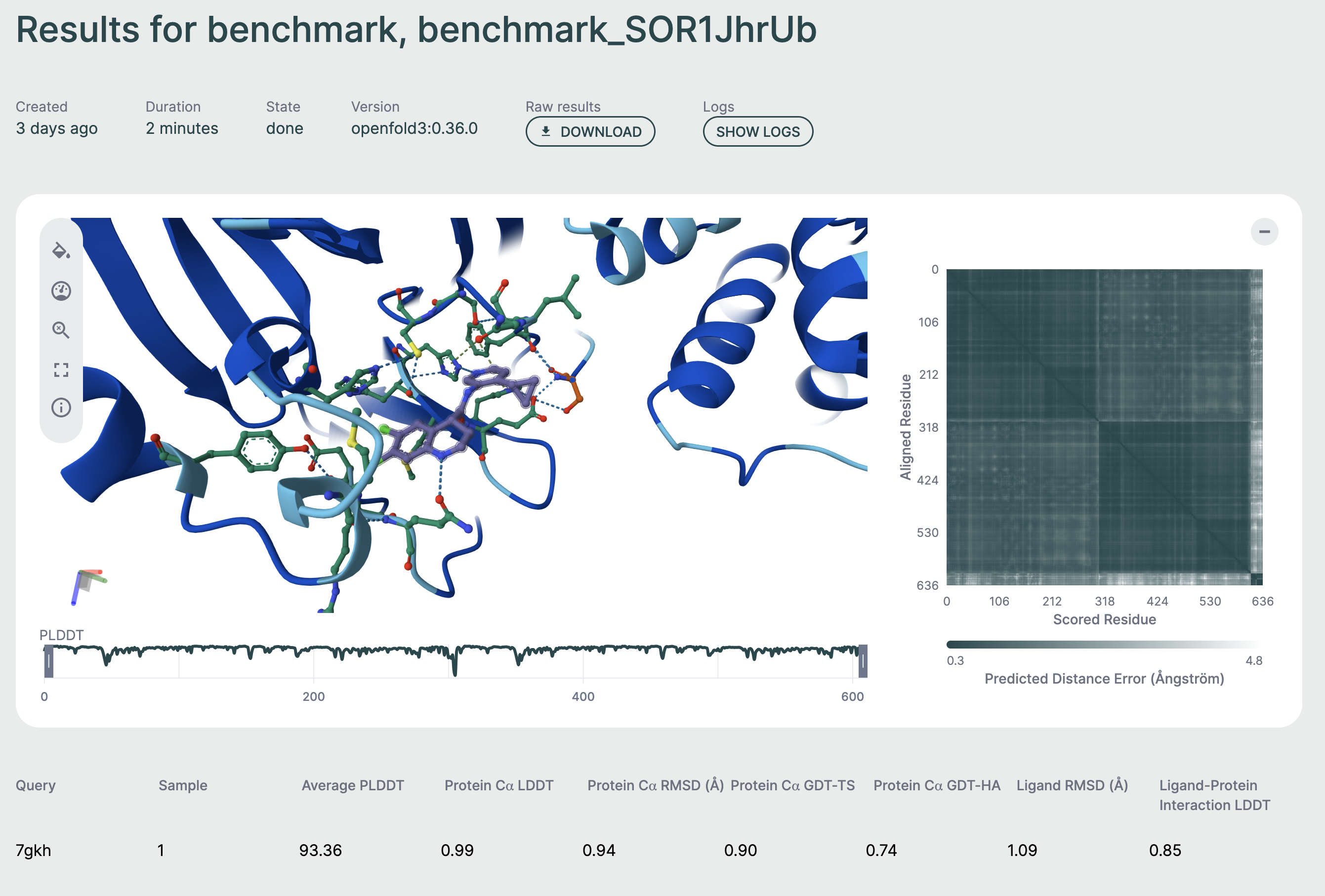Toggle fullscreen for the 3D viewer
The height and width of the screenshot is (896, 1325).
[x=61, y=370]
